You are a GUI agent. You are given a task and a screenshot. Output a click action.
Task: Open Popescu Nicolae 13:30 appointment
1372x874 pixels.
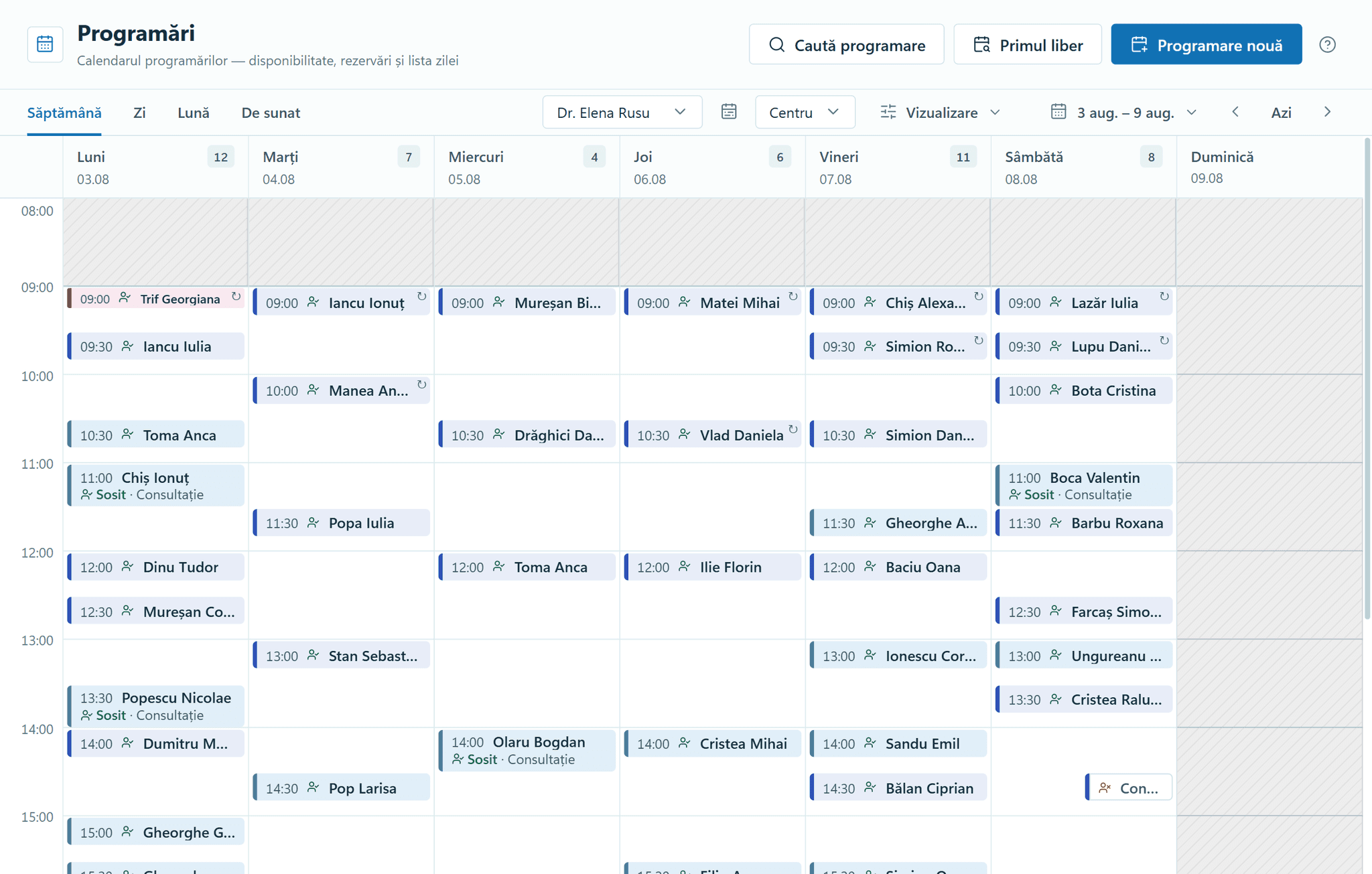tap(156, 706)
